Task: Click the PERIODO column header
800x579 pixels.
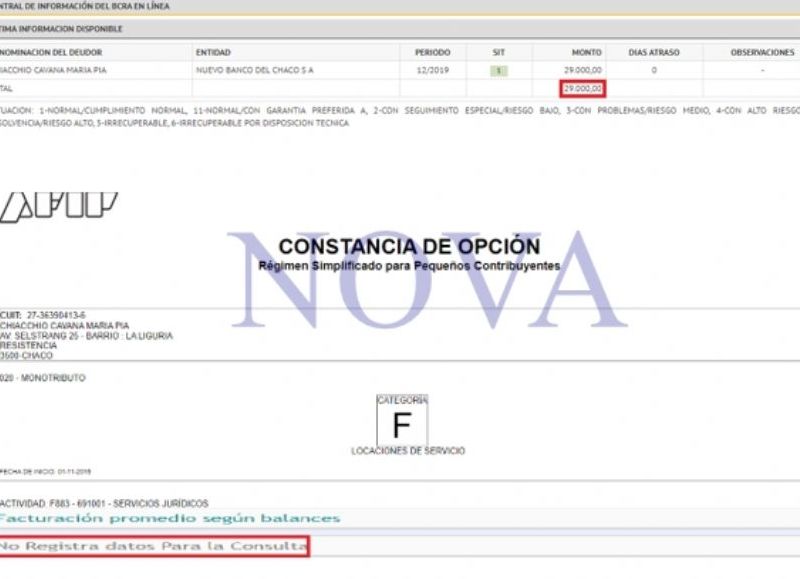Action: 433,52
